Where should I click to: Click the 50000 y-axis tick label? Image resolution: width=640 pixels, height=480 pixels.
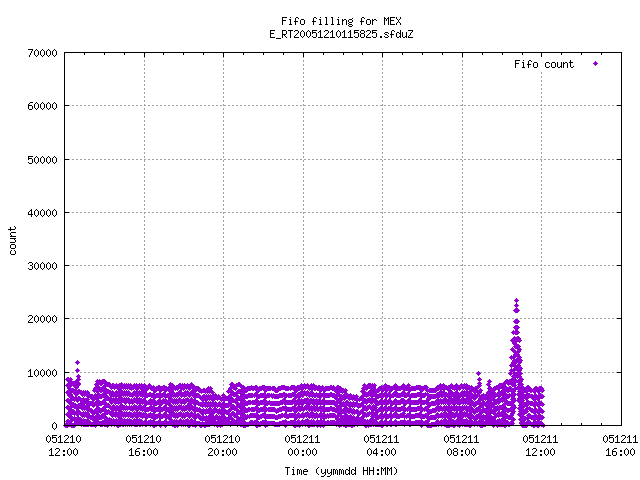(x=42, y=160)
